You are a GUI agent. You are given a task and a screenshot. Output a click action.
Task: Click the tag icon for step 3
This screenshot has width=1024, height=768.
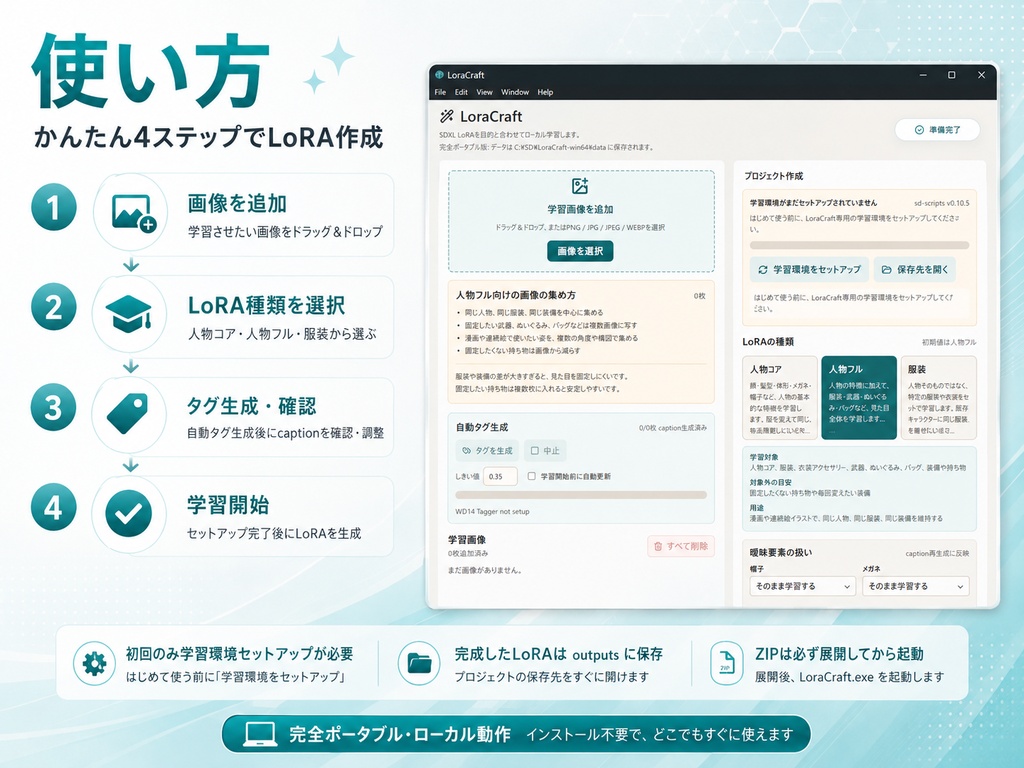point(128,413)
